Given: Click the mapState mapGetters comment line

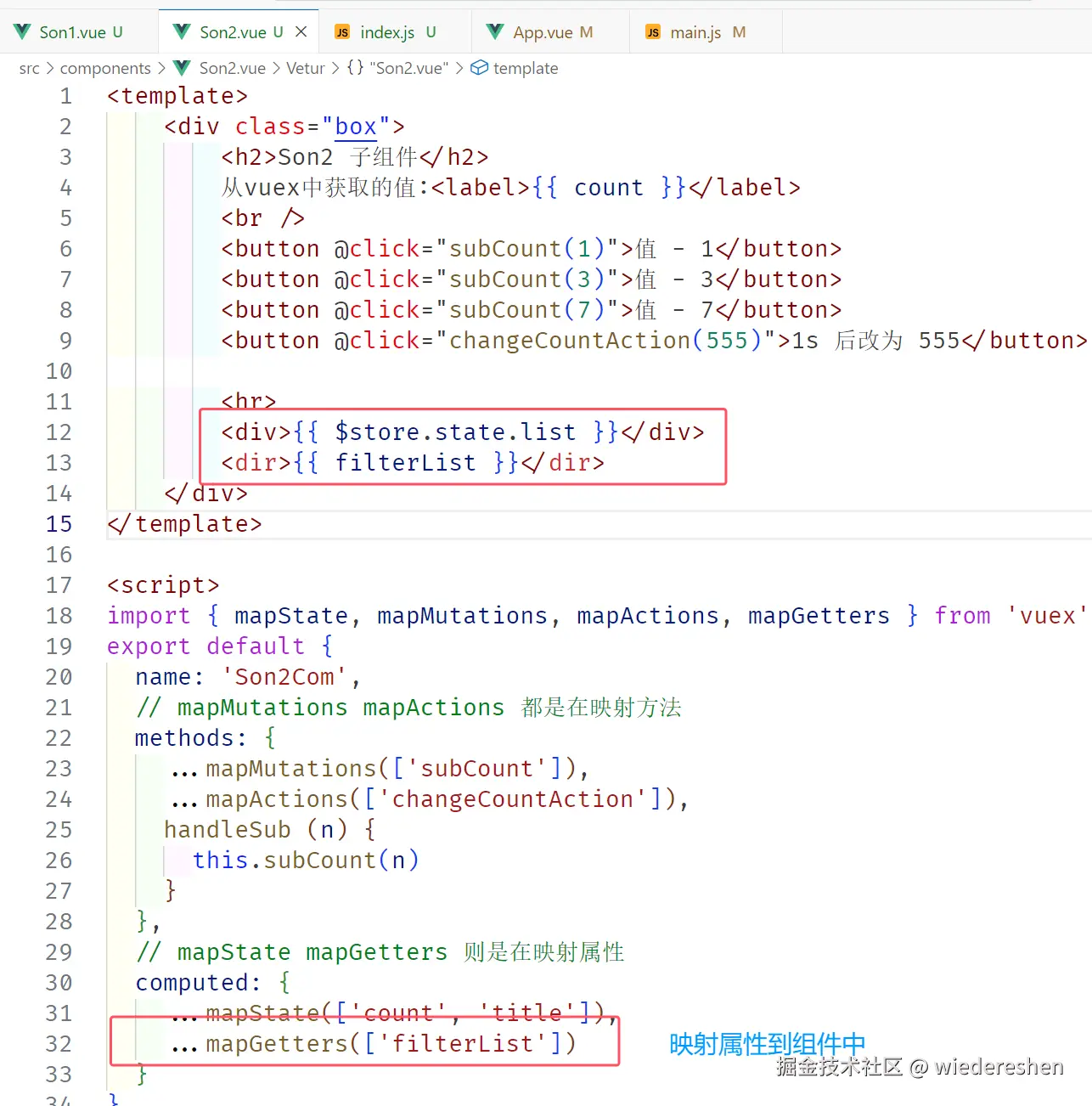Looking at the screenshot, I should click(x=380, y=952).
